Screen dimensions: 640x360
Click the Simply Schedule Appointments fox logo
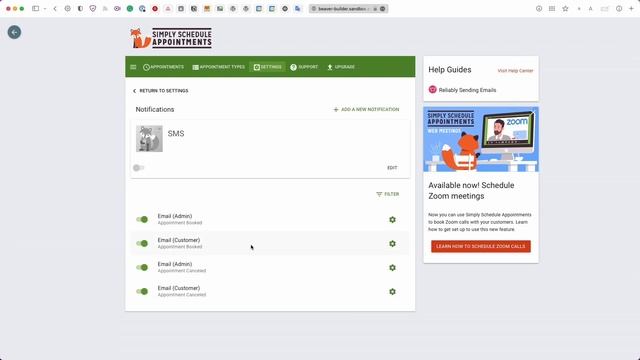click(171, 38)
